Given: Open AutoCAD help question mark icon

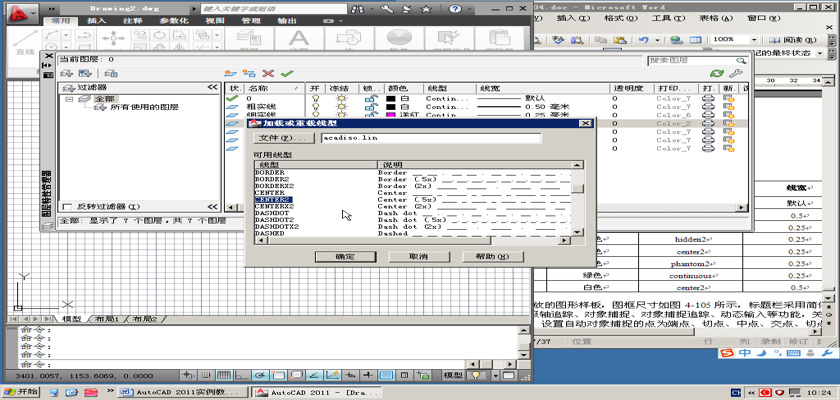Looking at the screenshot, I should click(455, 9).
